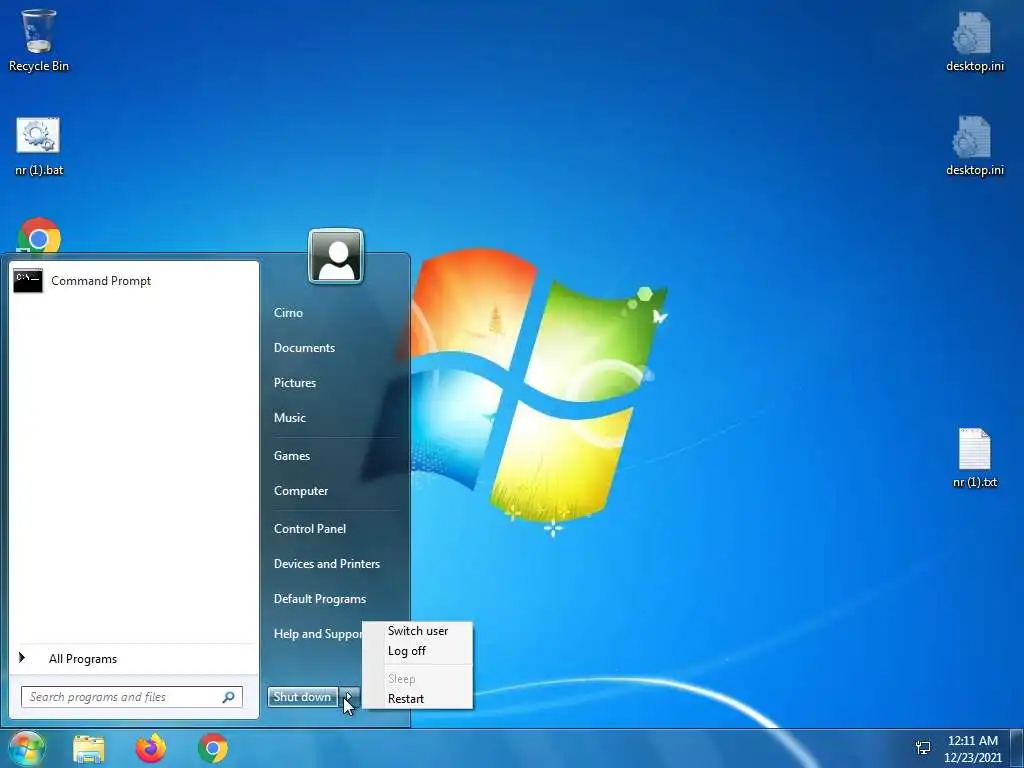Screen dimensions: 1024x768
Task: Open File Explorer from the taskbar
Action: coord(89,748)
